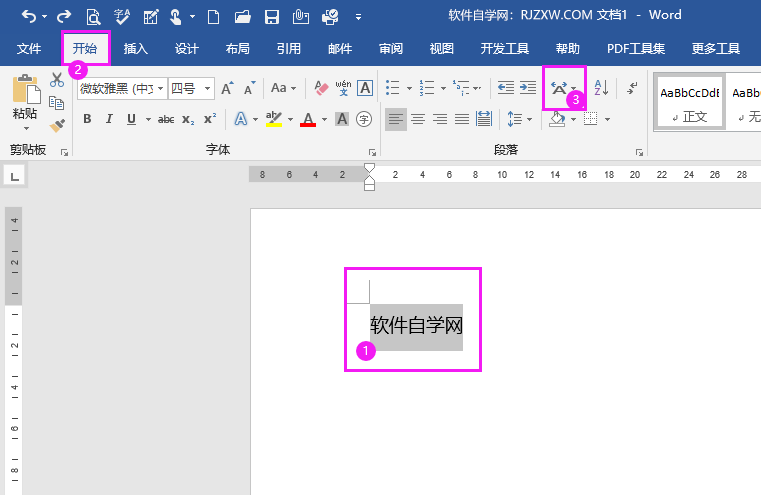Open the paragraph dialog launcher
Image resolution: width=761 pixels, height=495 pixels.
pyautogui.click(x=639, y=152)
